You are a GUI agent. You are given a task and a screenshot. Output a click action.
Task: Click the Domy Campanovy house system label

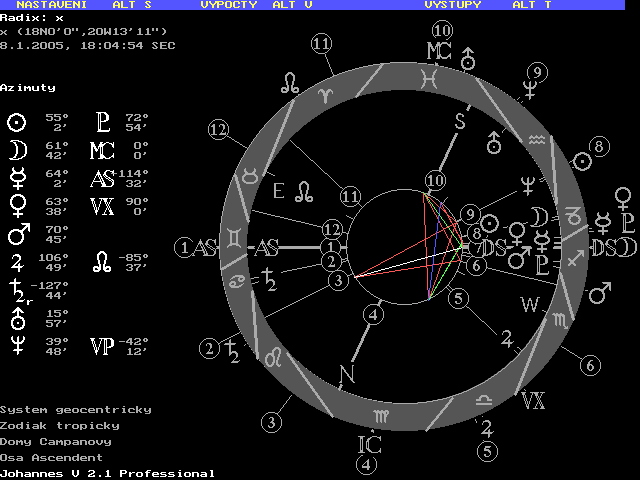[x=56, y=441]
